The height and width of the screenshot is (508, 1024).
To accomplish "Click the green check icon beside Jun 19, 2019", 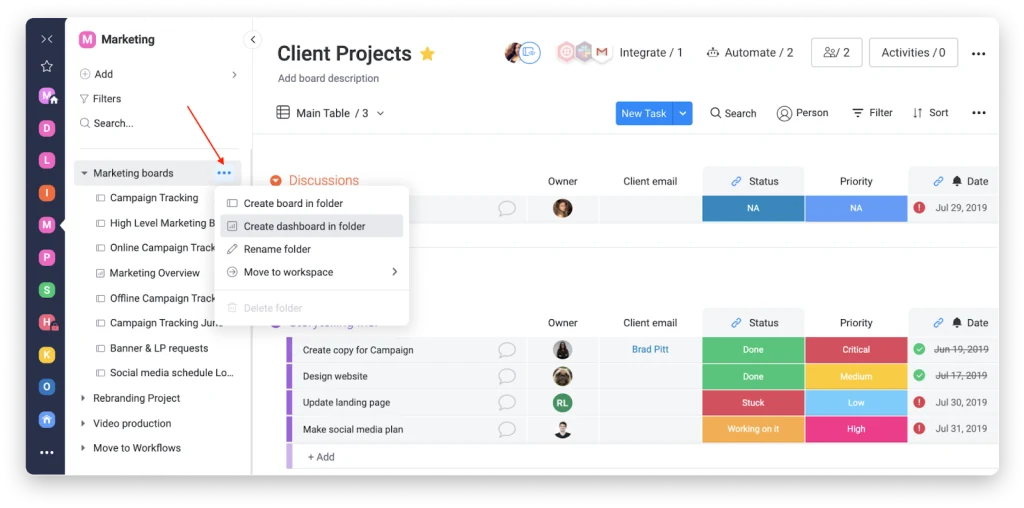I will pos(920,349).
